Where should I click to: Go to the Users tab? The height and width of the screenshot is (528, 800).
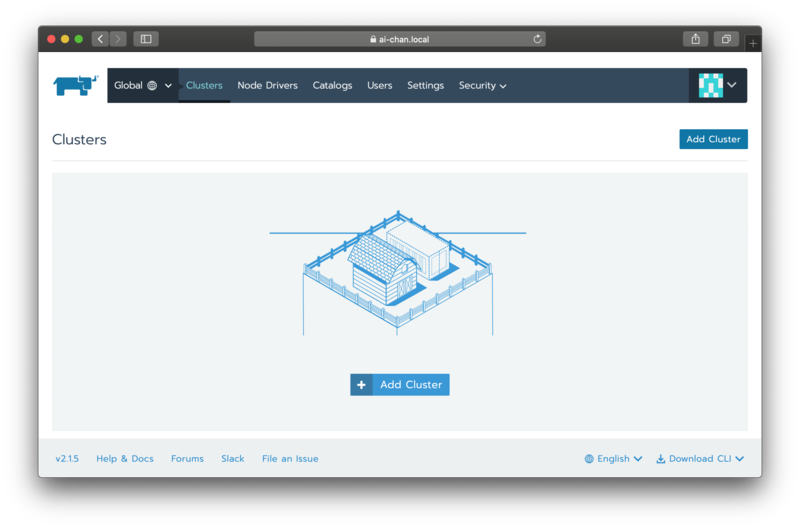click(x=379, y=85)
